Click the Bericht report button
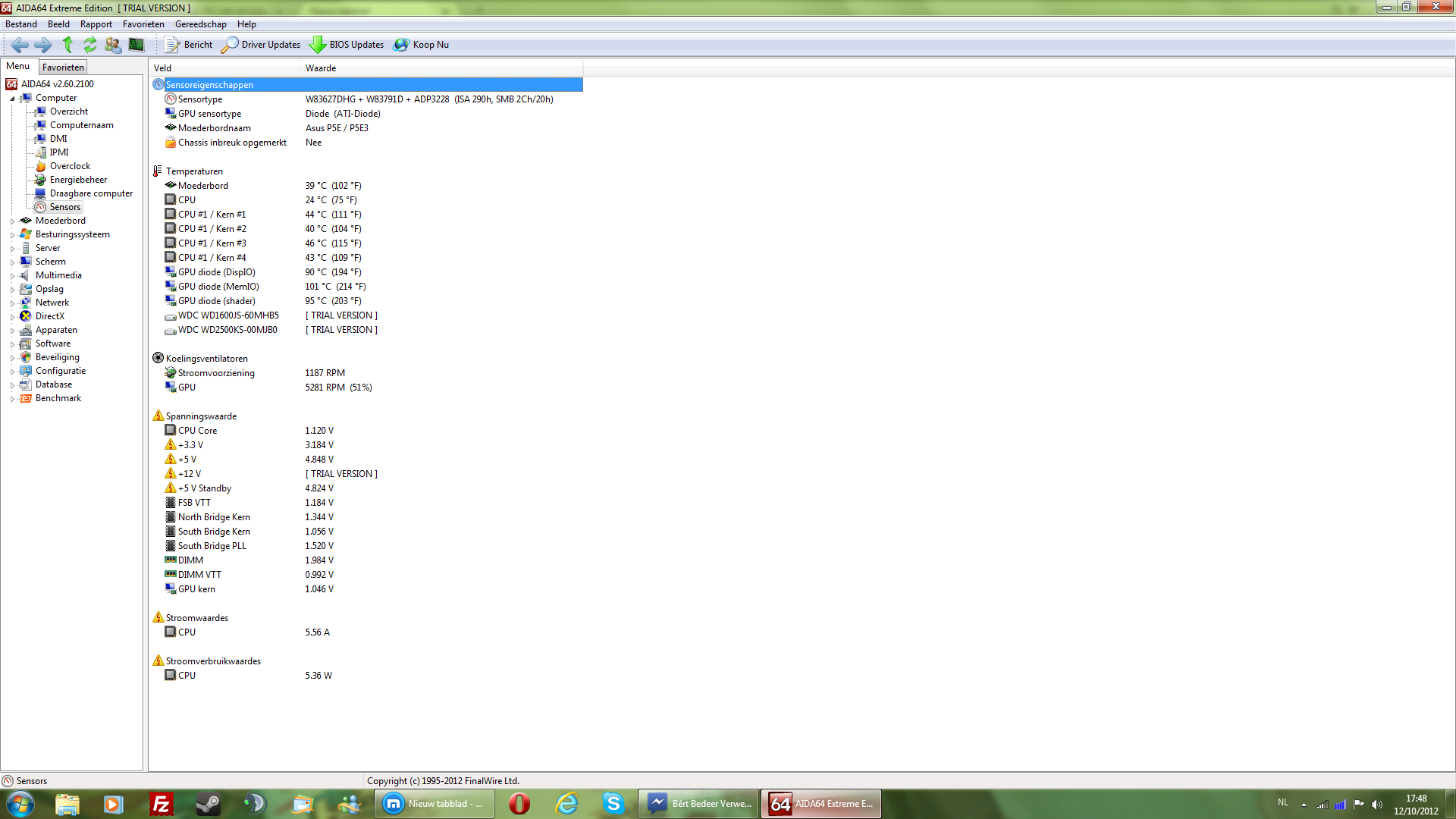Image resolution: width=1456 pixels, height=819 pixels. pyautogui.click(x=190, y=45)
